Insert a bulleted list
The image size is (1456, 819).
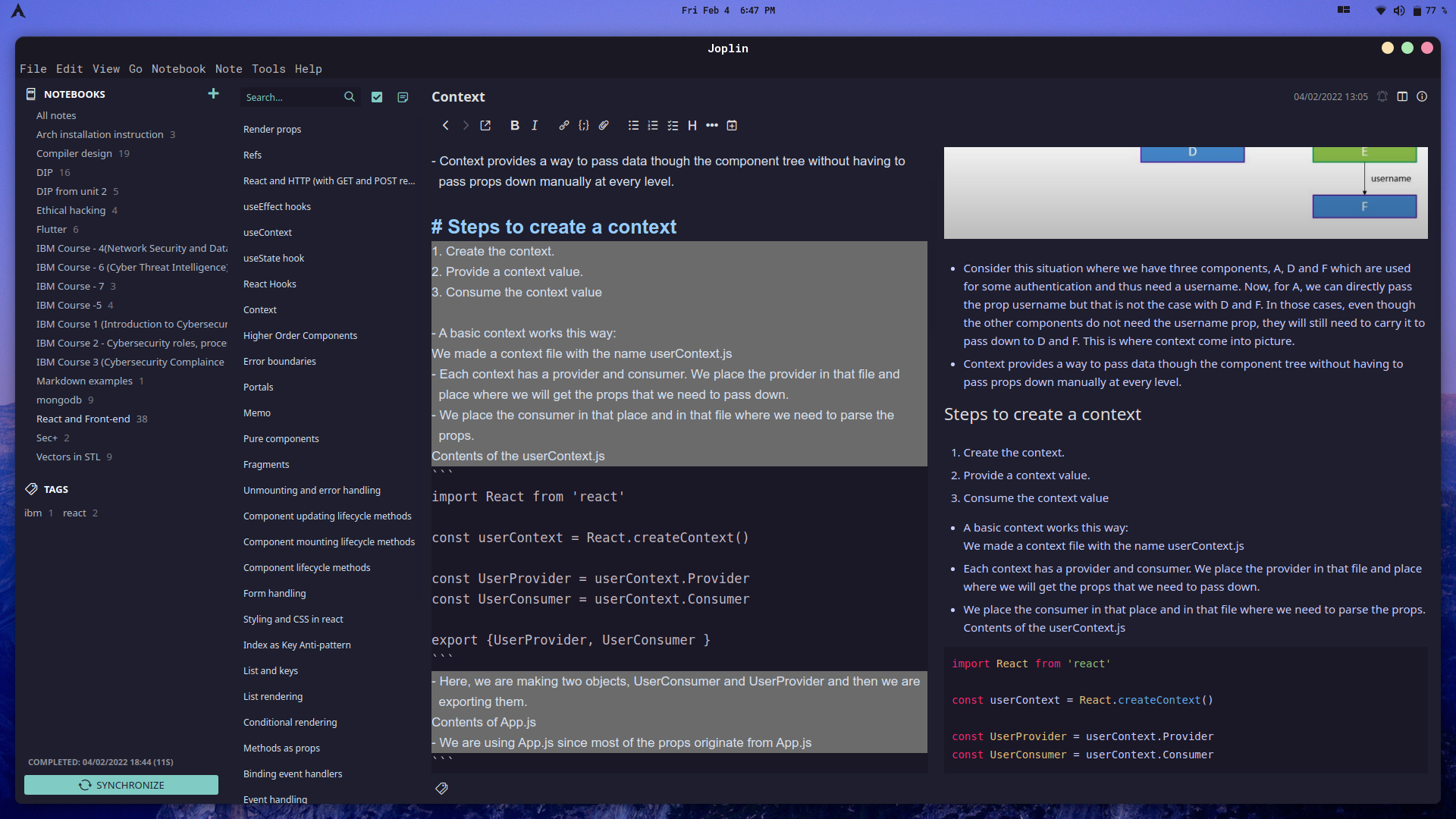[x=634, y=125]
